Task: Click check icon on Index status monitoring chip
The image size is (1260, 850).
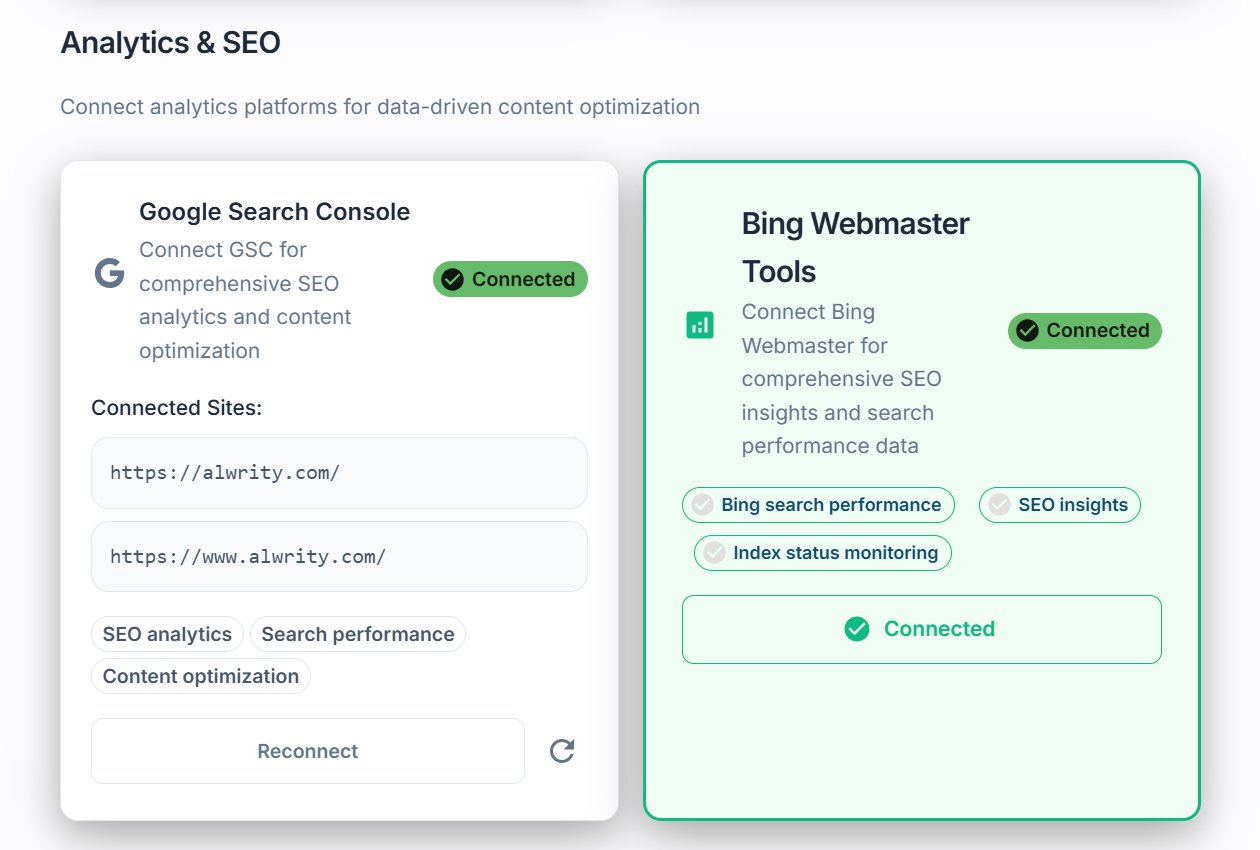Action: click(715, 553)
